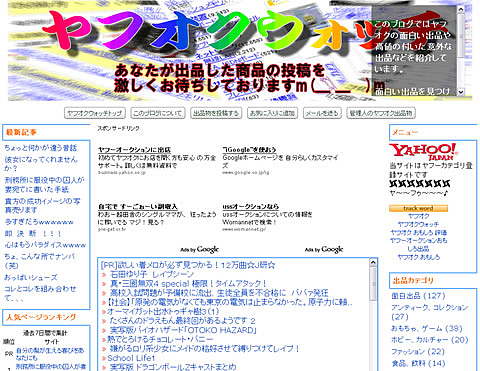
Task: Open the ヤフーオークションに出店 ad
Action: click(x=134, y=150)
